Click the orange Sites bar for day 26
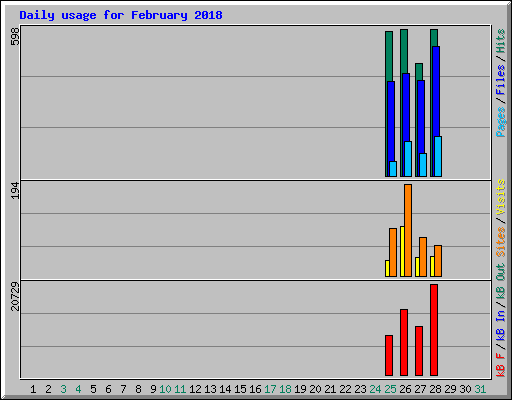512x400 pixels. tap(408, 230)
